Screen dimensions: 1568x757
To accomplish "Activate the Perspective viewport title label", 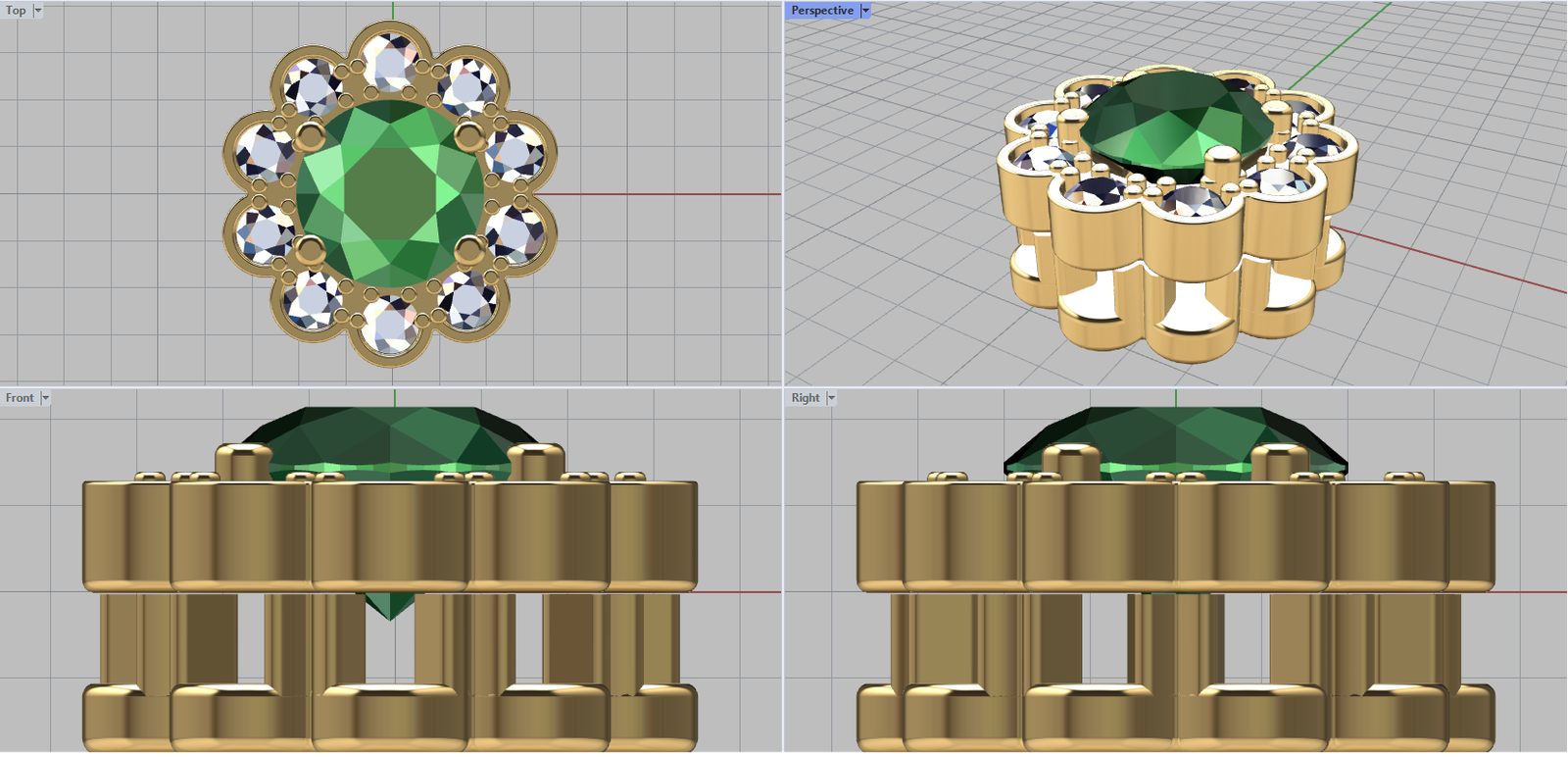I will (x=821, y=11).
